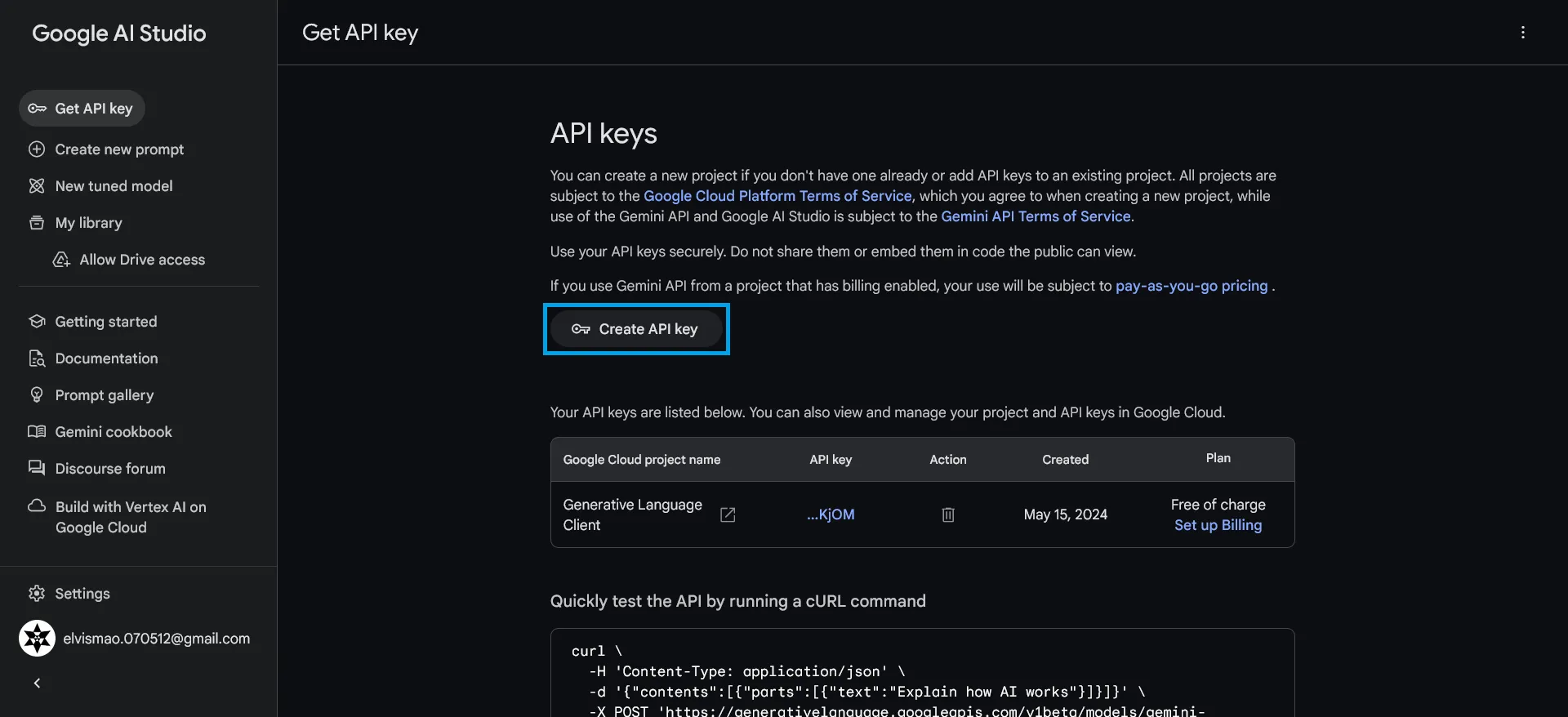Image resolution: width=1568 pixels, height=717 pixels.
Task: Click the Created column header
Action: click(x=1066, y=460)
